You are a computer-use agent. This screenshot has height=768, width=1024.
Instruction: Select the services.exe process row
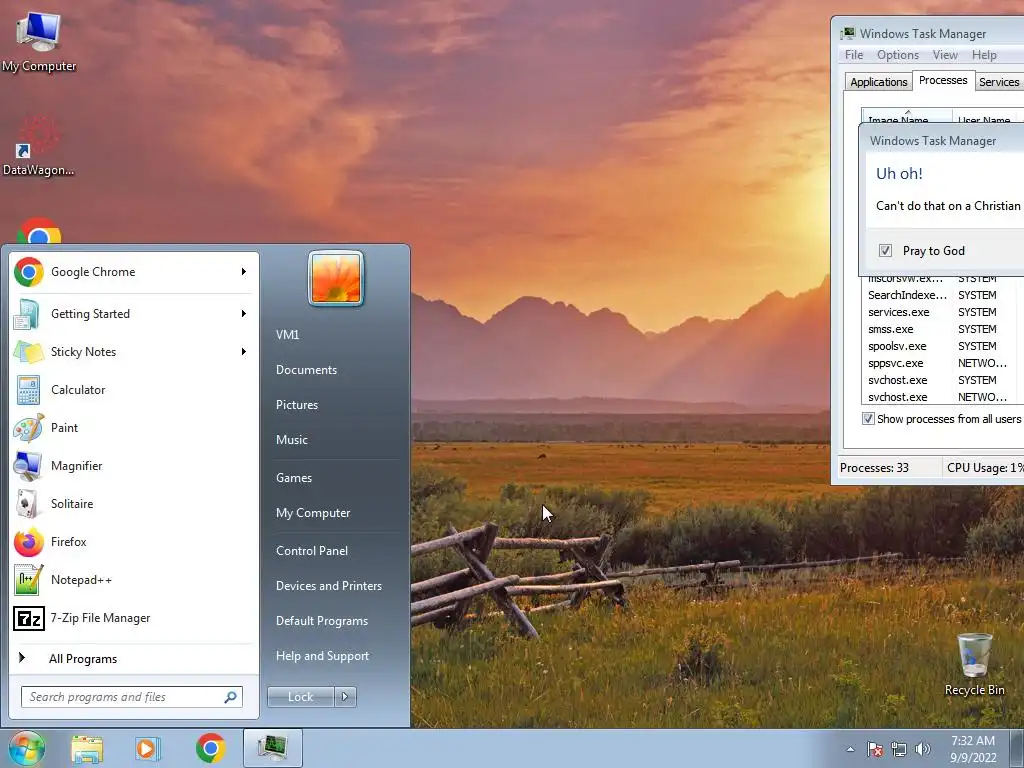coord(942,312)
